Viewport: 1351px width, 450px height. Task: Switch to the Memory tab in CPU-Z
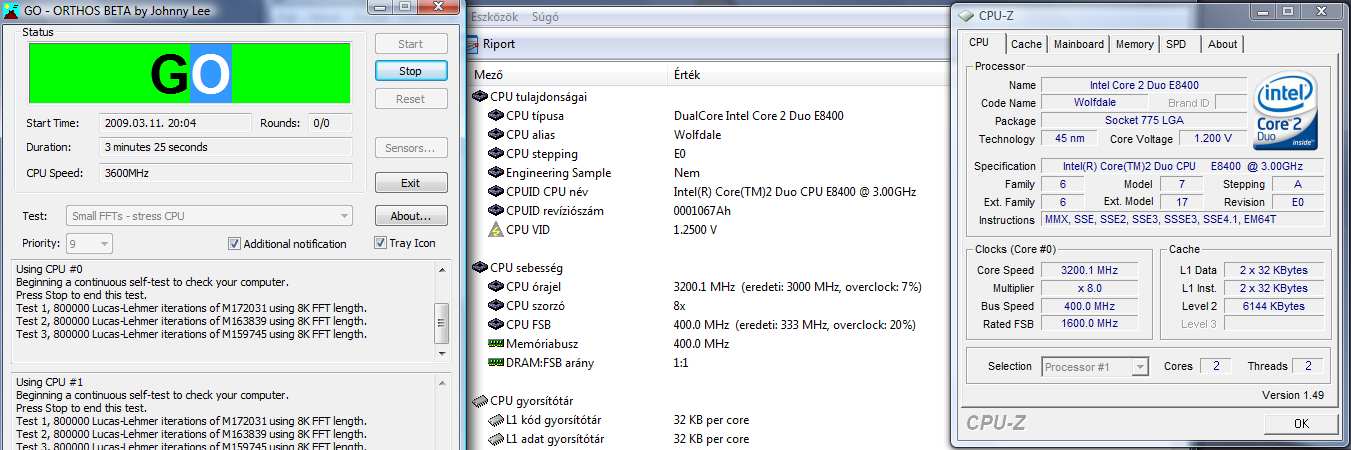[1135, 44]
